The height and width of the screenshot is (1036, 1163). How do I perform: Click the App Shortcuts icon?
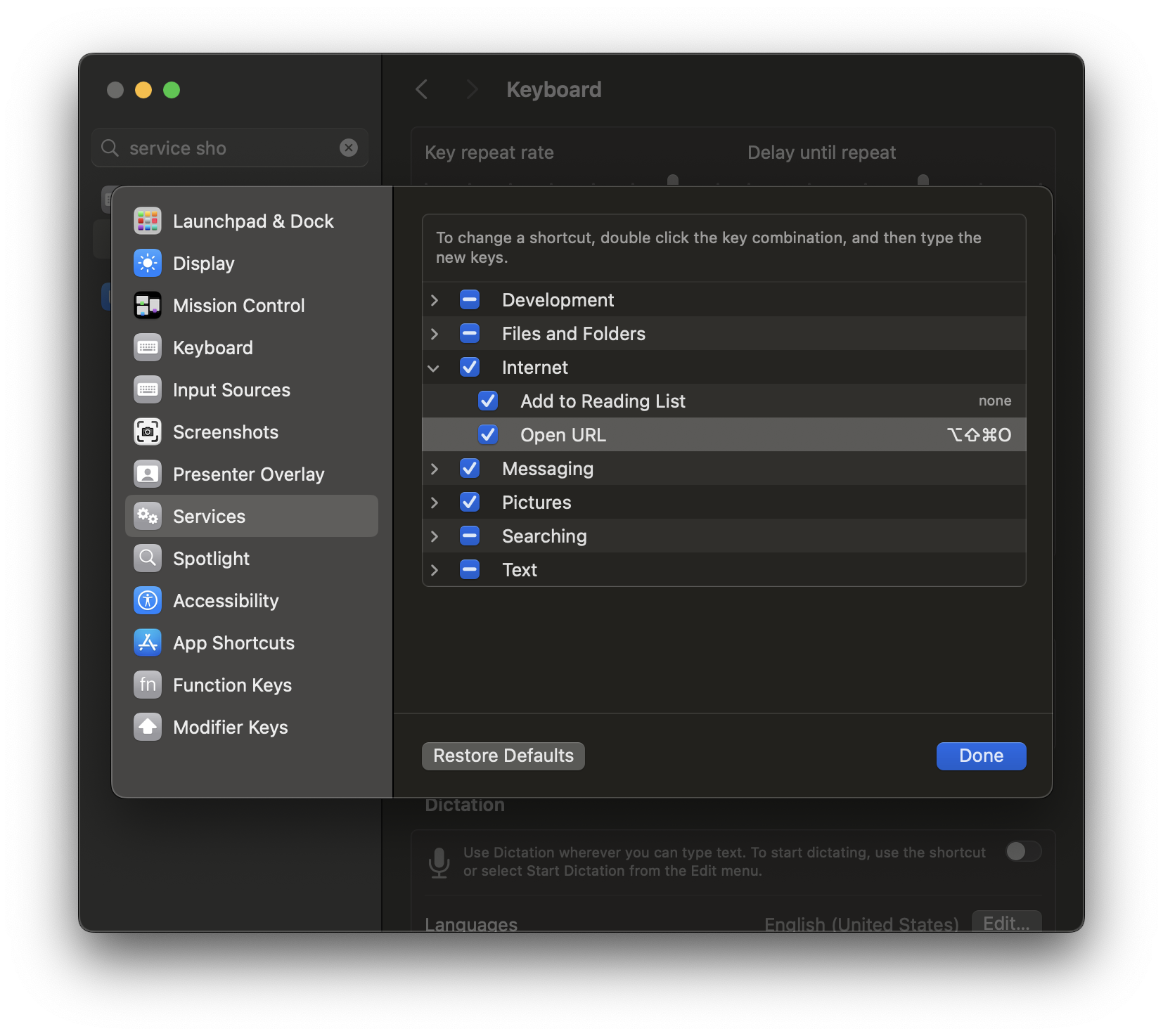point(148,642)
